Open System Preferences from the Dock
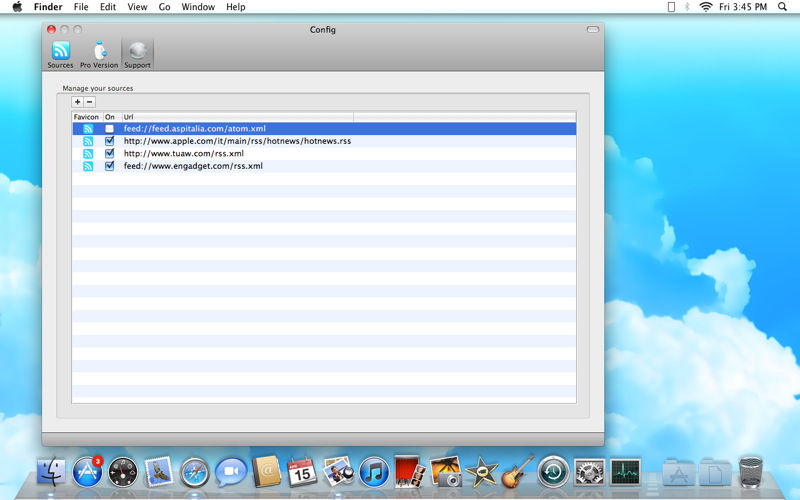This screenshot has height=500, width=800. (589, 472)
